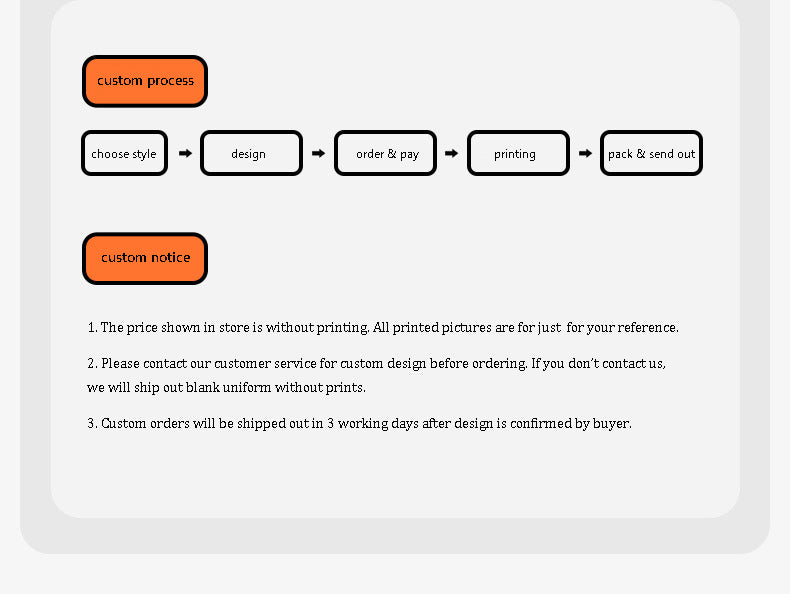Viewport: 790px width, 594px height.
Task: Click the printing step box
Action: pyautogui.click(x=518, y=153)
